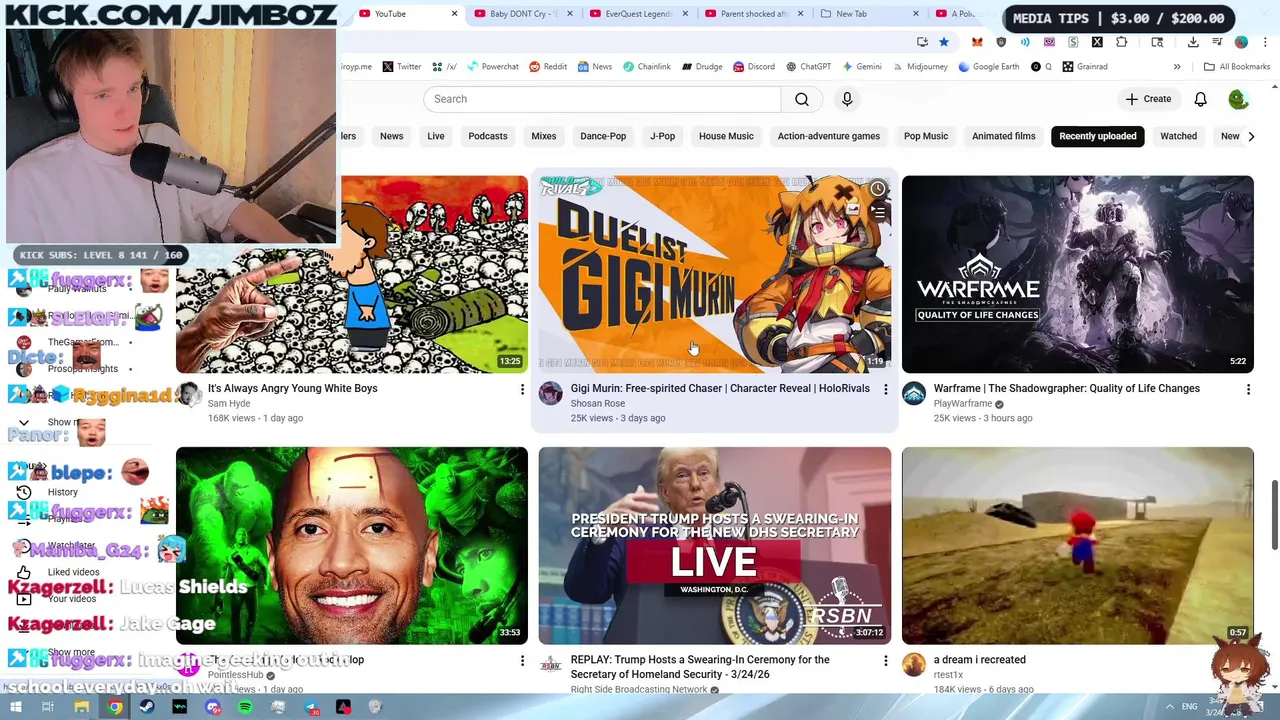Open the YouTube account avatar menu
This screenshot has width=1280, height=720.
coord(1238,99)
